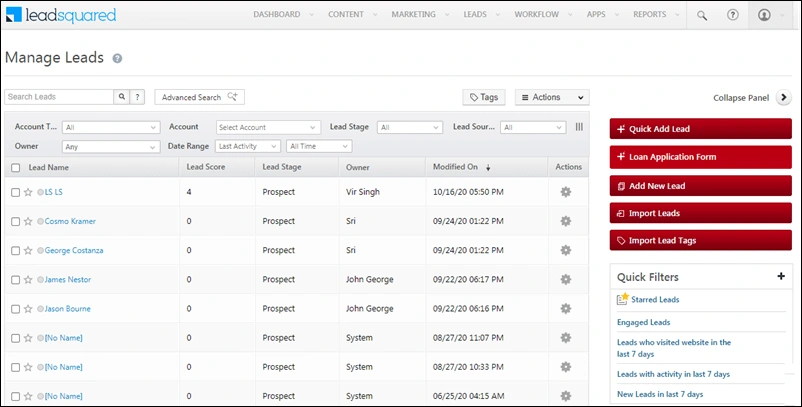
Task: Tick the checkbox for James Nestor lead
Action: click(15, 280)
